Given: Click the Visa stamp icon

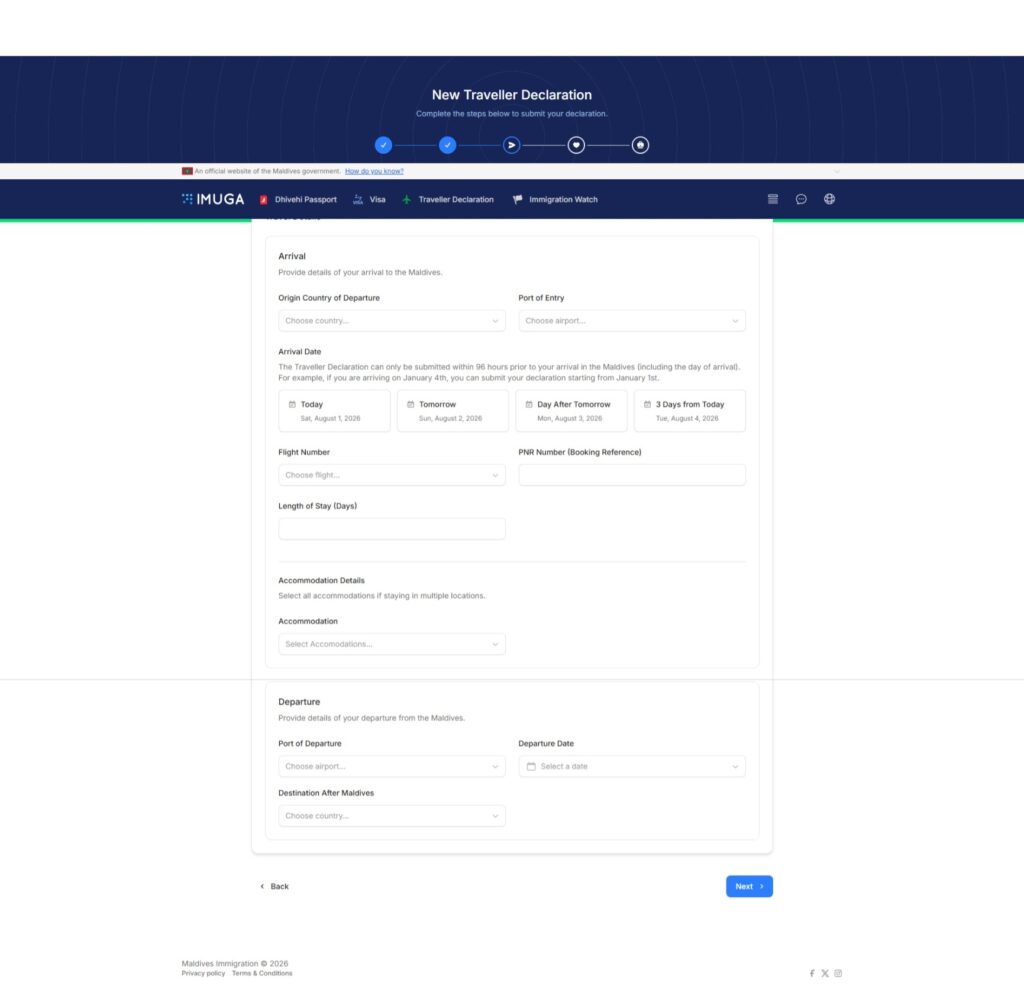Looking at the screenshot, I should click(x=358, y=200).
